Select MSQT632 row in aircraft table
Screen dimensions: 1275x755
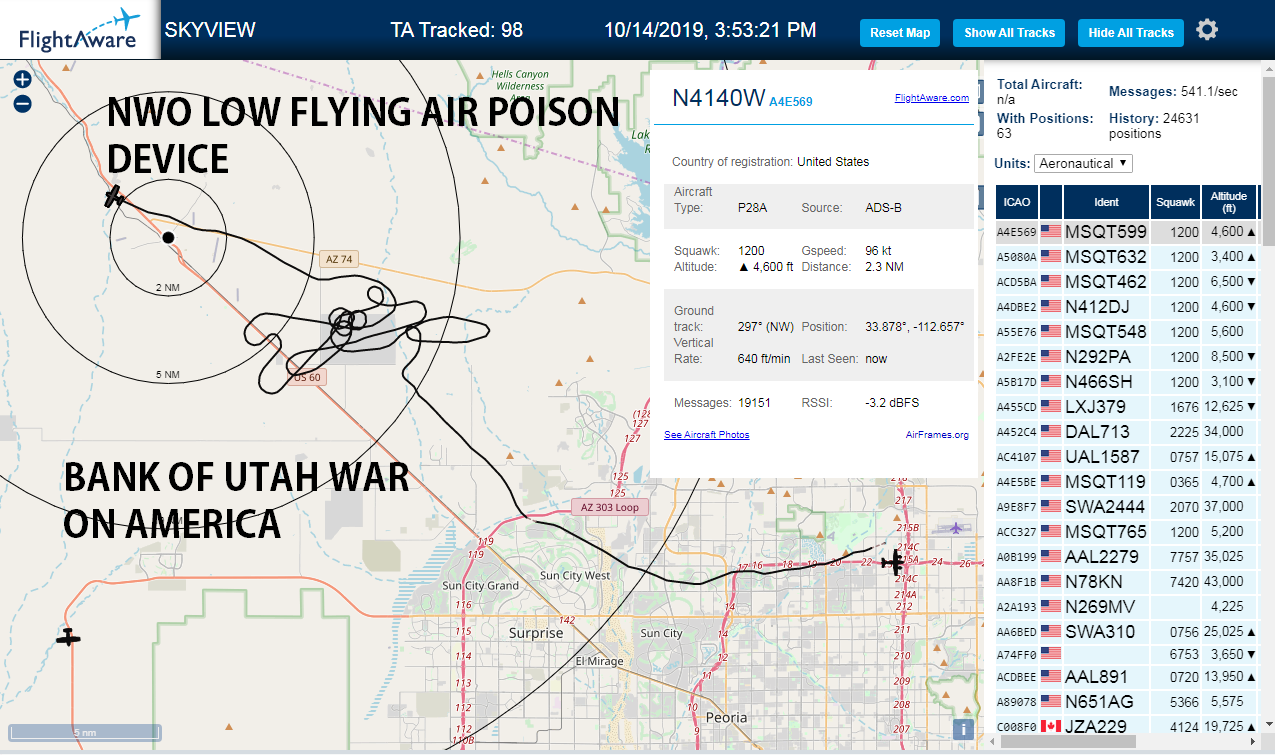click(1126, 257)
